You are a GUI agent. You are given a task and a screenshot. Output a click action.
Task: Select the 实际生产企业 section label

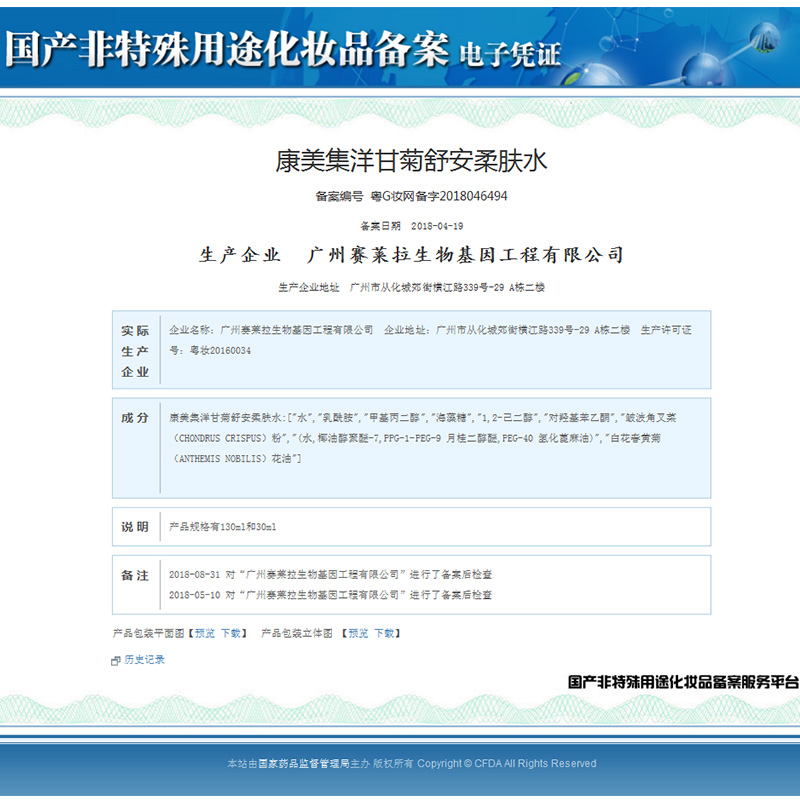pyautogui.click(x=135, y=352)
